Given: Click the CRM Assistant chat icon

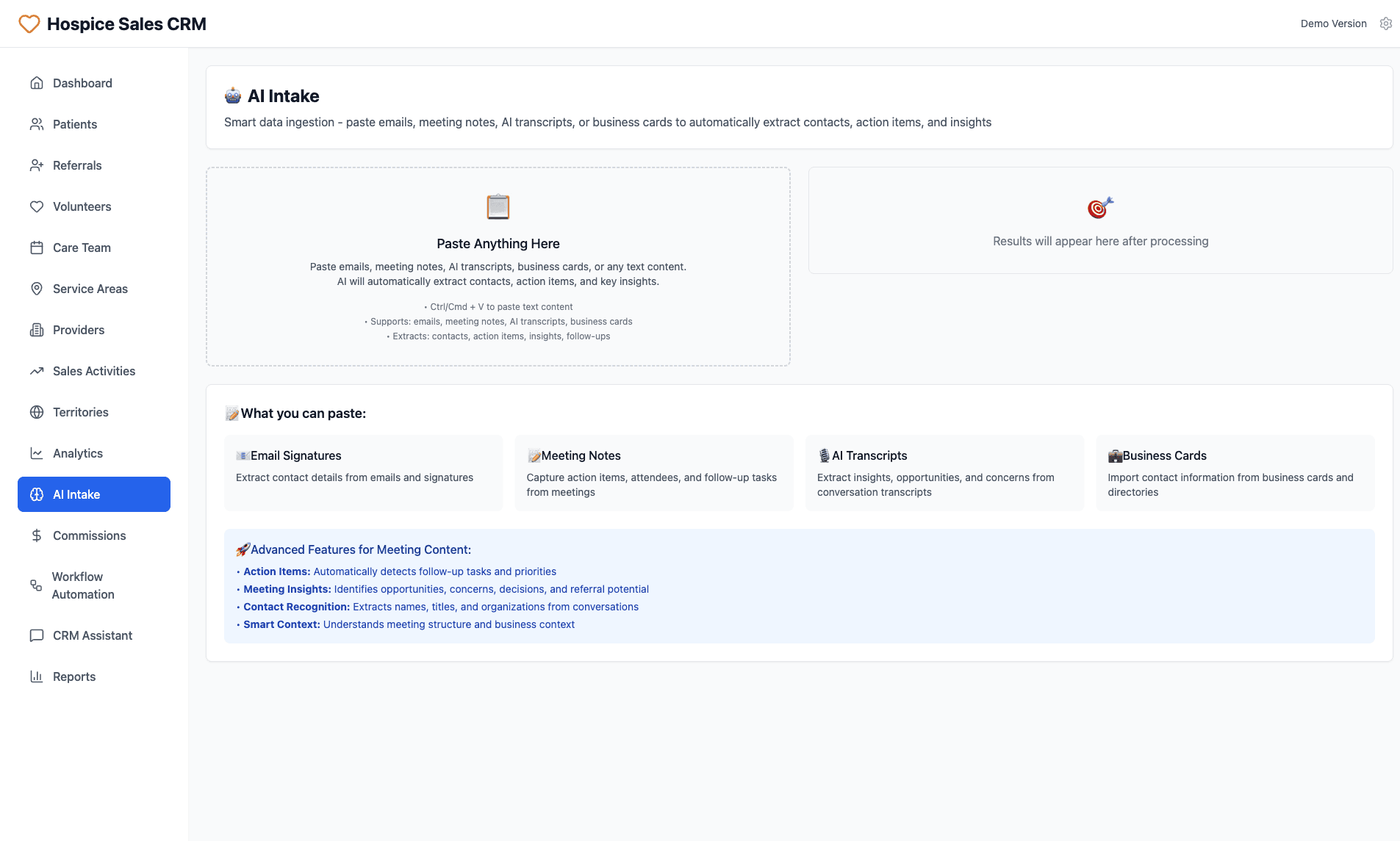Looking at the screenshot, I should (37, 635).
